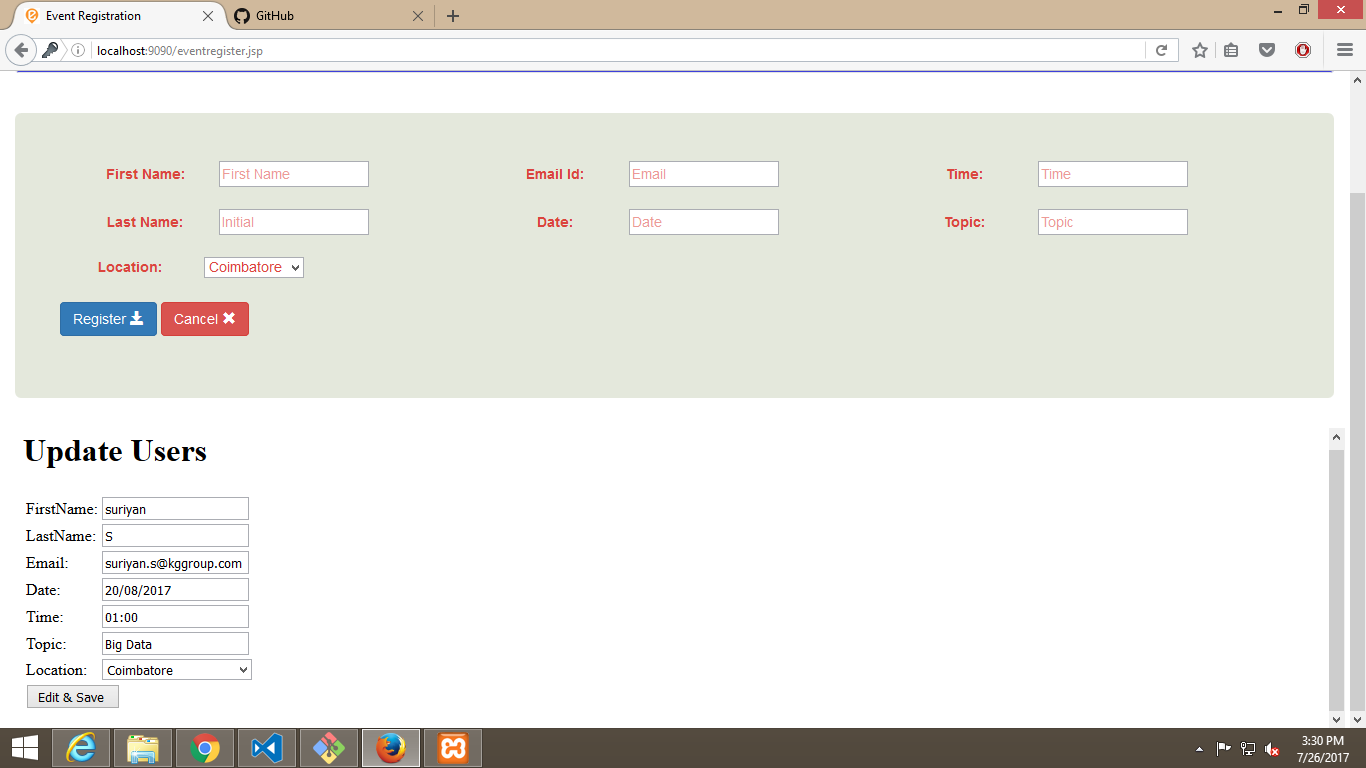The width and height of the screenshot is (1366, 768).
Task: Click the red extension icon in toolbar
Action: pos(1303,50)
